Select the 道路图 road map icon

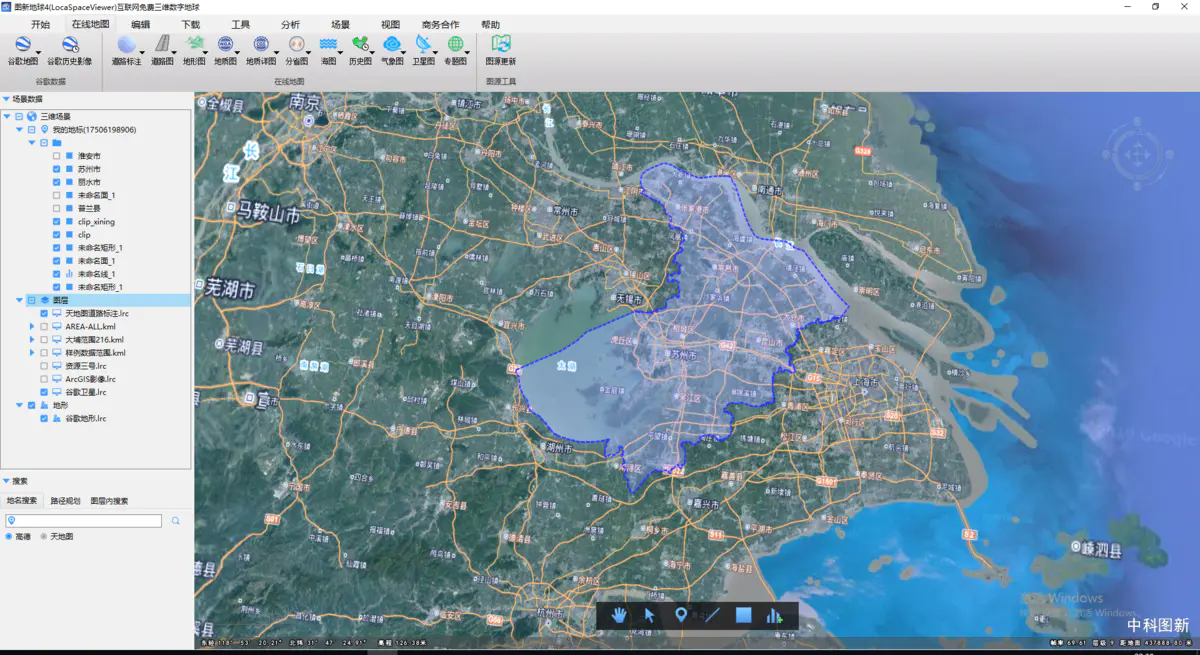pos(162,45)
